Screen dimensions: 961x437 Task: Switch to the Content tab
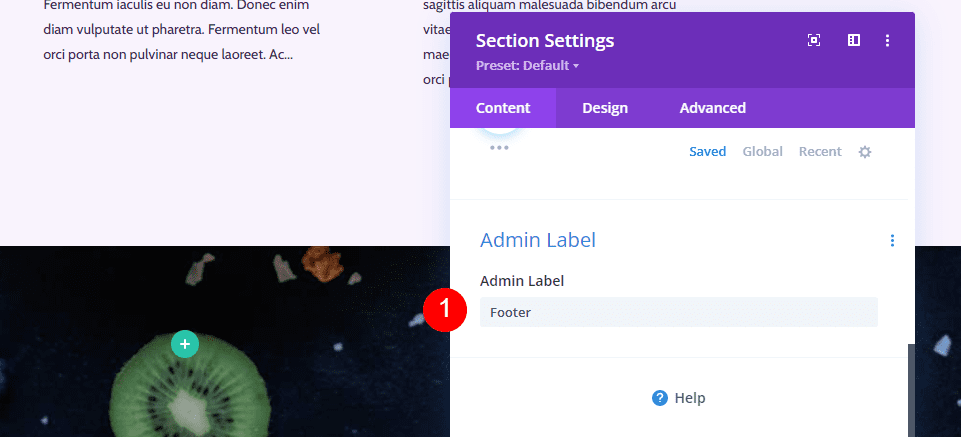(x=503, y=108)
